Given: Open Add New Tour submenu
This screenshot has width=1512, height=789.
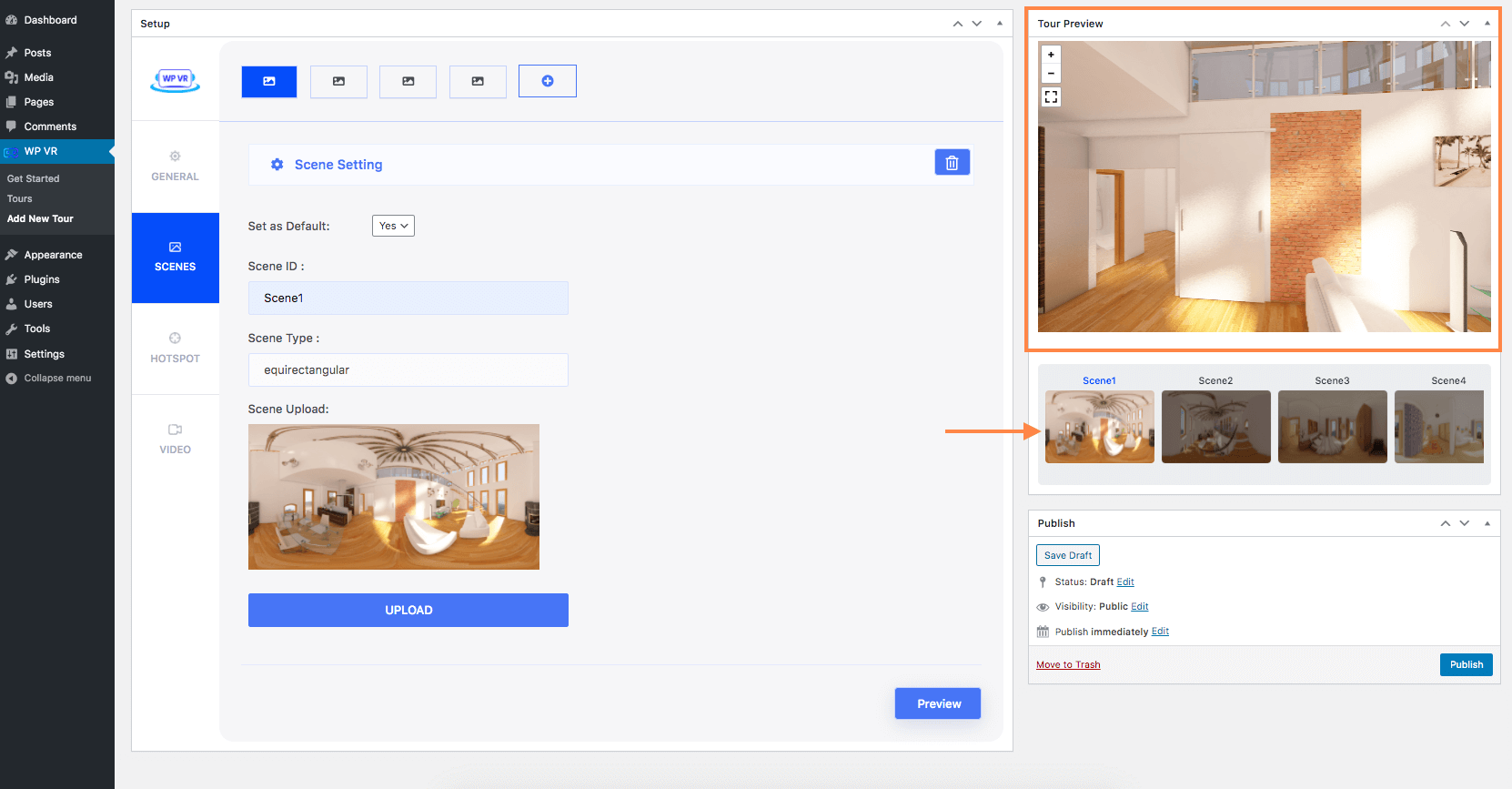Looking at the screenshot, I should [x=40, y=218].
